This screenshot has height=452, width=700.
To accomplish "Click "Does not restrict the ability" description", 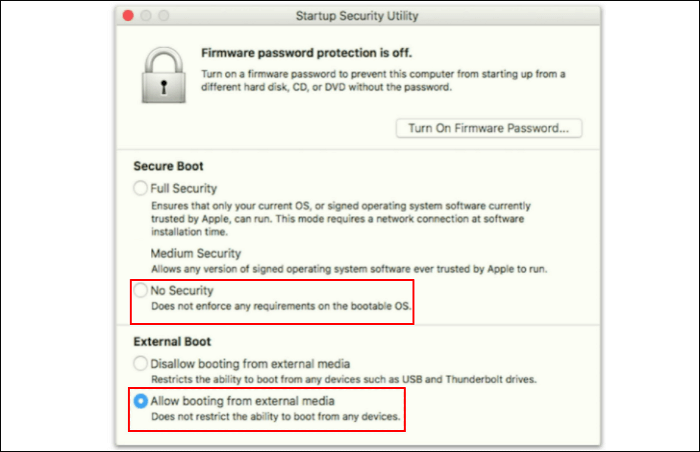I will [x=275, y=415].
